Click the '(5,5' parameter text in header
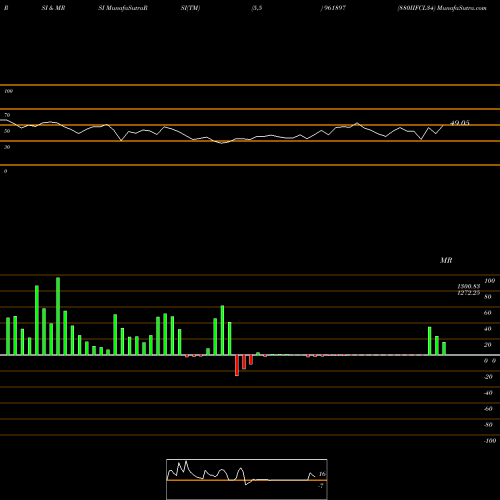500x500 pixels. click(x=257, y=8)
